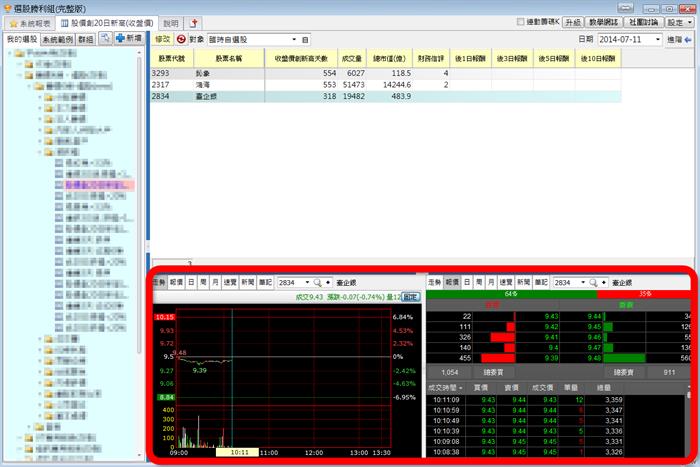Image resolution: width=700 pixels, height=467 pixels.
Task: Select the row with stock code 2834
Action: 386,96
